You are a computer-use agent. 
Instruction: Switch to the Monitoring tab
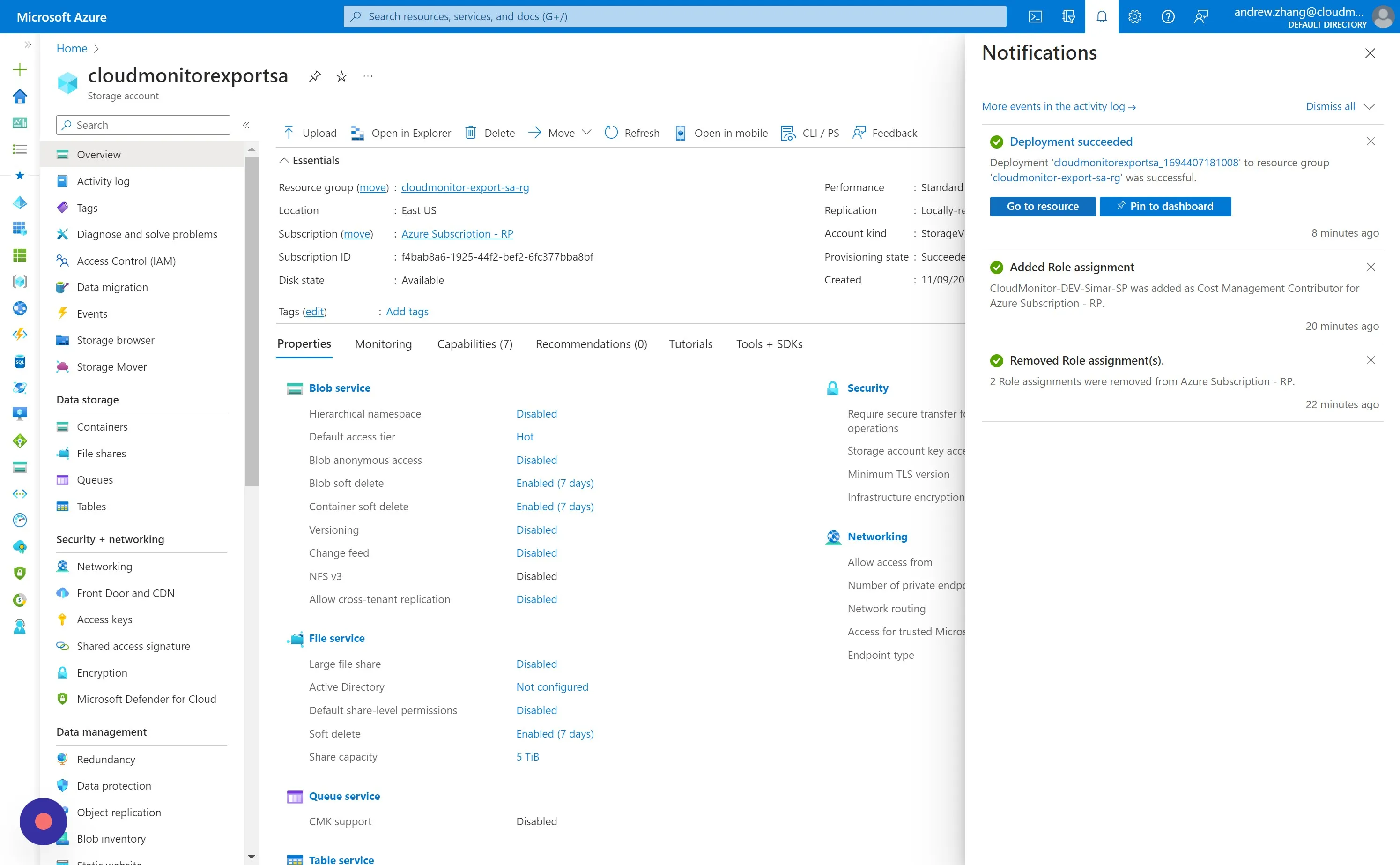[383, 344]
